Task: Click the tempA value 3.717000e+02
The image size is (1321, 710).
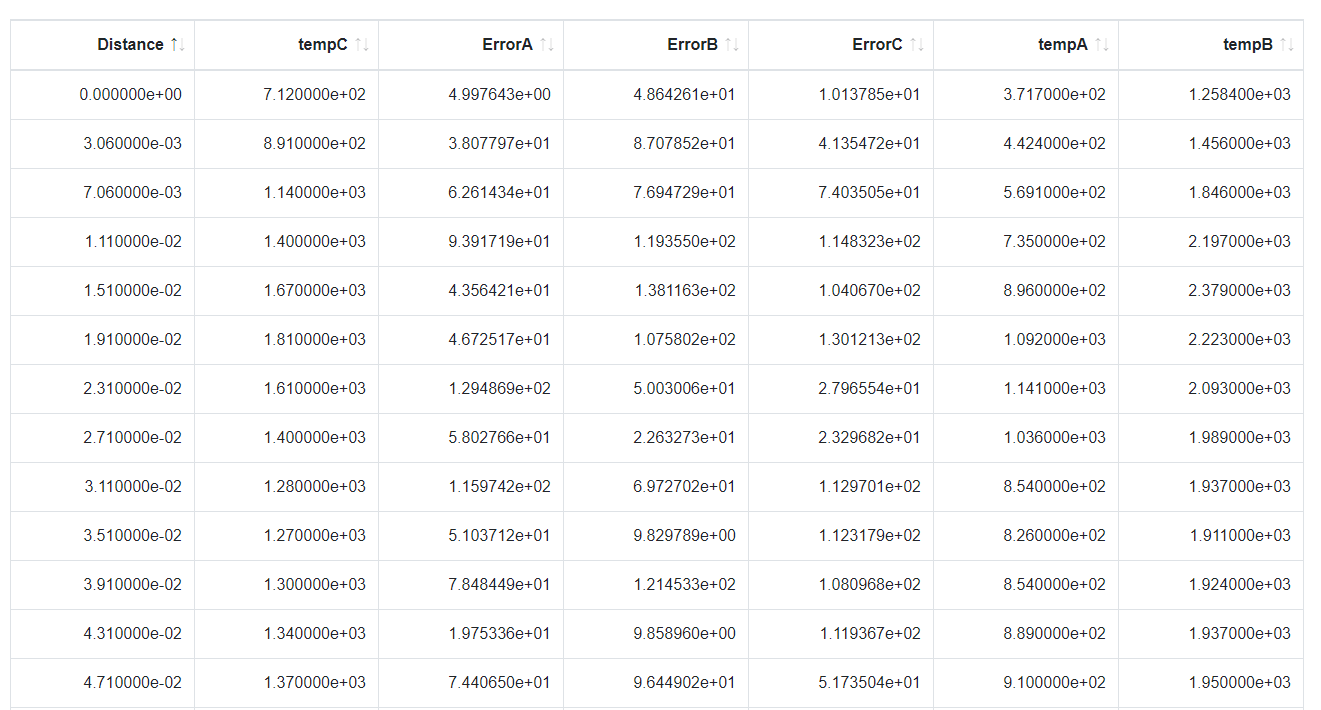Action: coord(1055,95)
